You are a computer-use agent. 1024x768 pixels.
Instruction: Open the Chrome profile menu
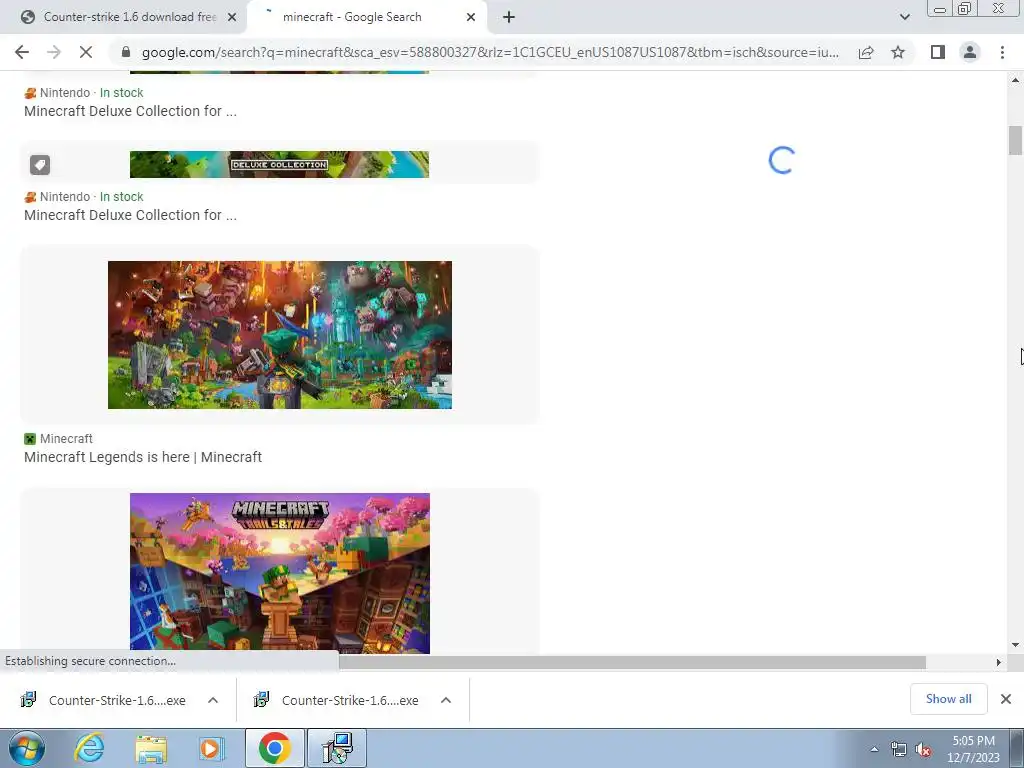970,52
